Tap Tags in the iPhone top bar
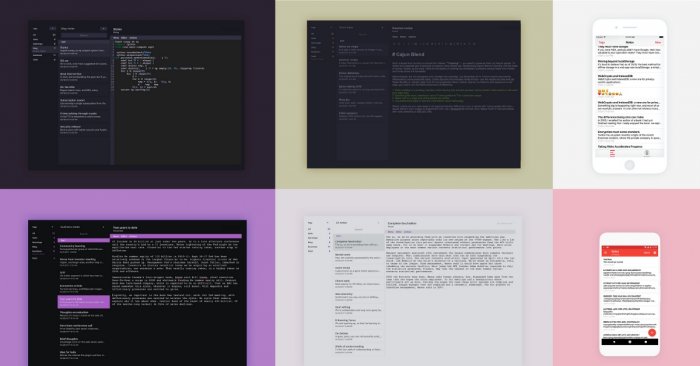This screenshot has width=700, height=366. point(601,42)
